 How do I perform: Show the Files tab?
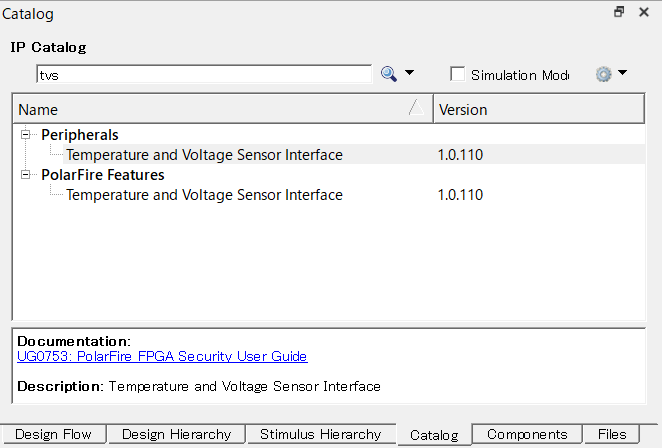click(612, 435)
